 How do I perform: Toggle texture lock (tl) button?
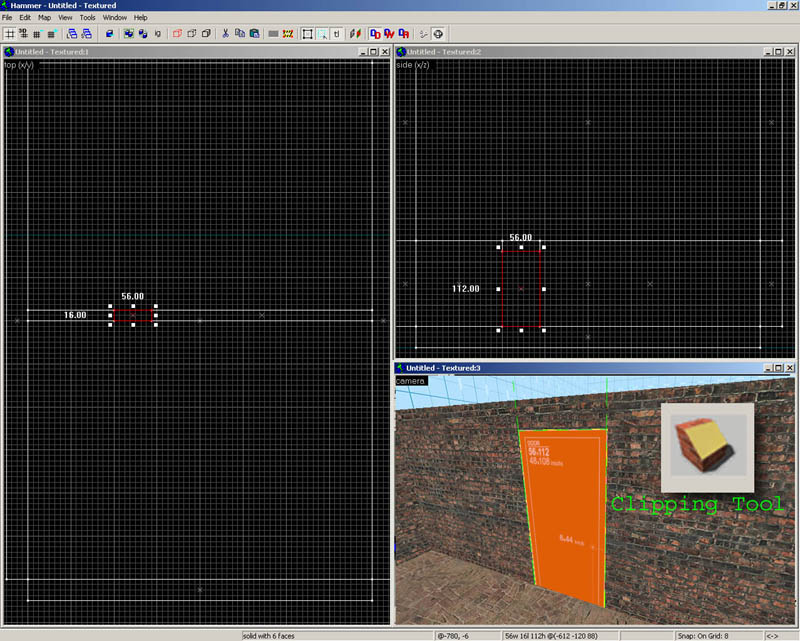(337, 33)
